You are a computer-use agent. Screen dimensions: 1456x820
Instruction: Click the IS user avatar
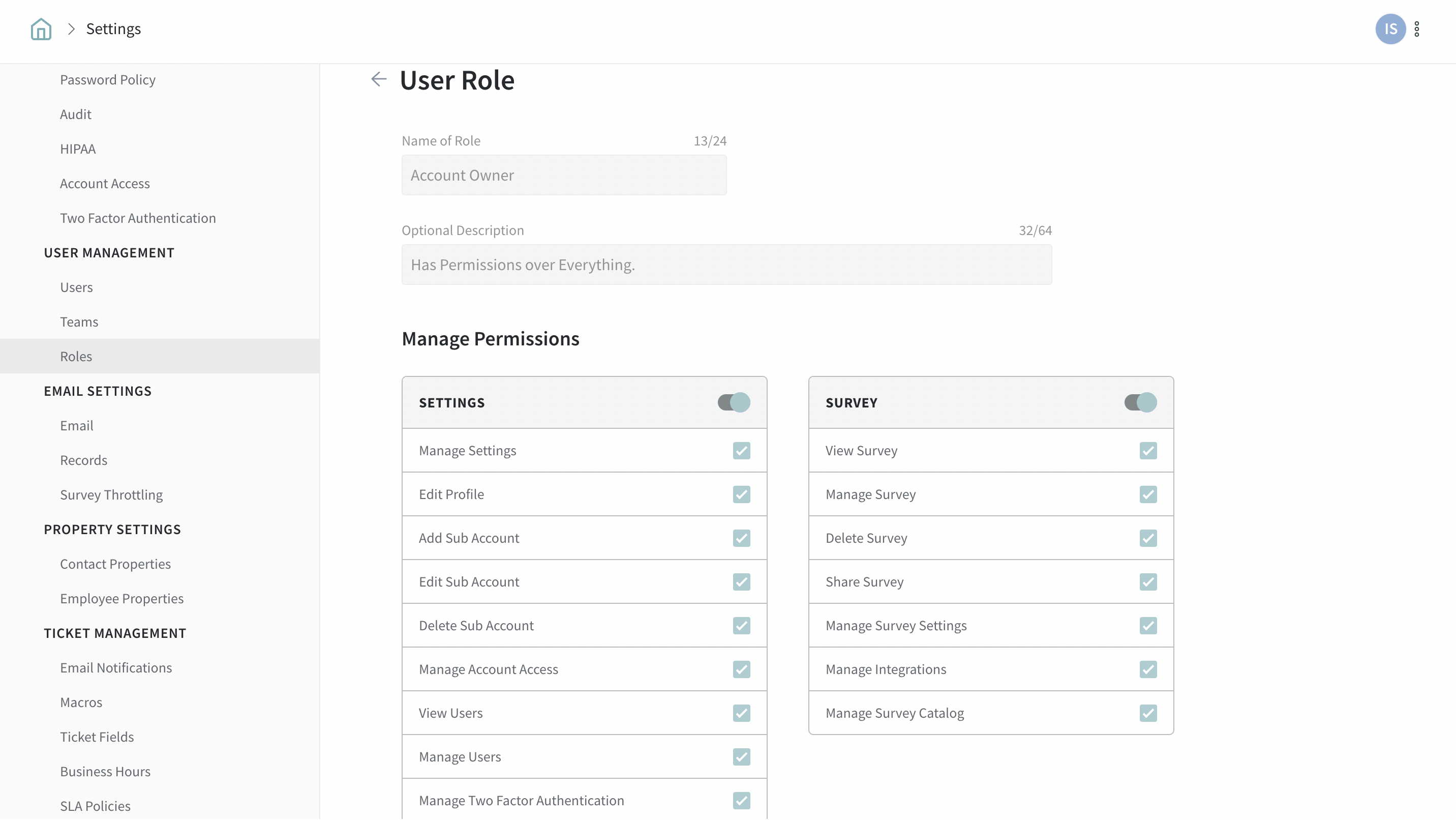coord(1390,29)
